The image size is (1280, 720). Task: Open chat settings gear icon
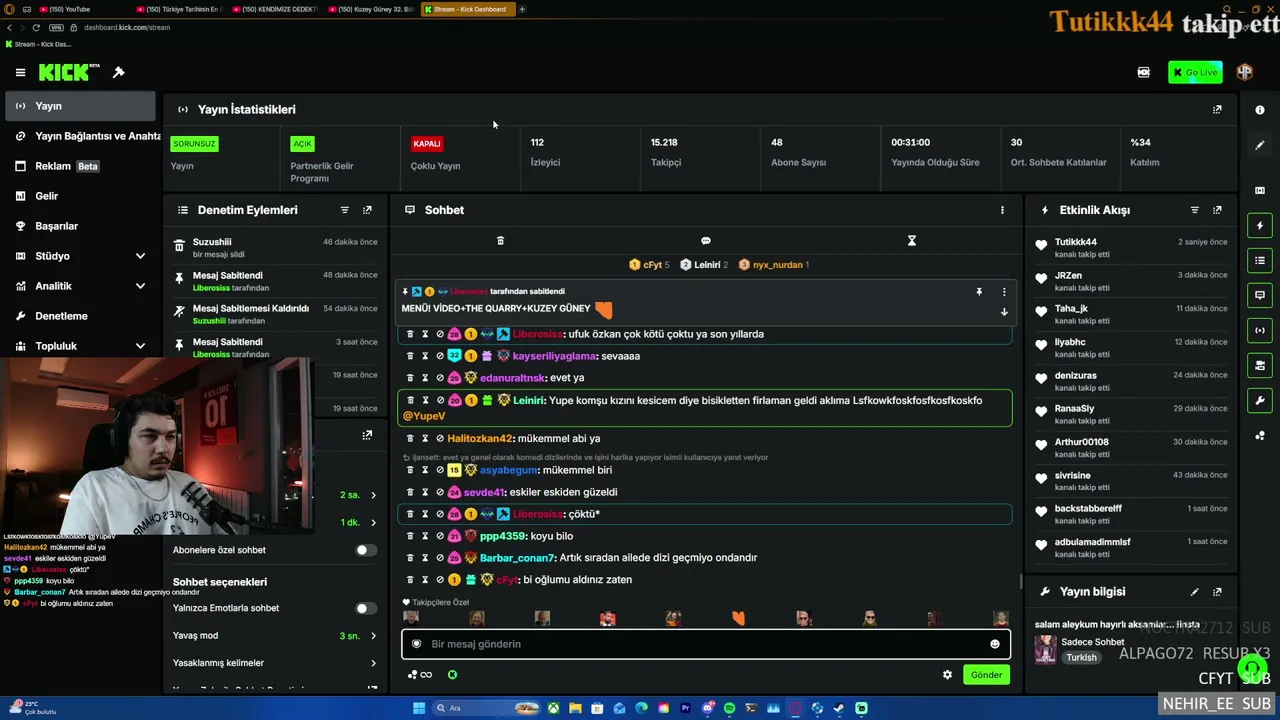[947, 675]
